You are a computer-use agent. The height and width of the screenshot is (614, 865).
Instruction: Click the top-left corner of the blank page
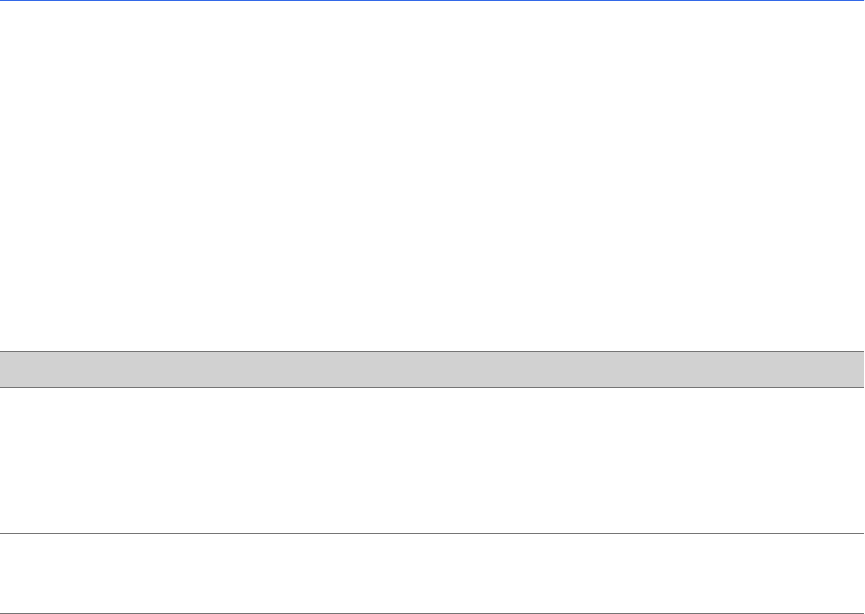[5, 6]
